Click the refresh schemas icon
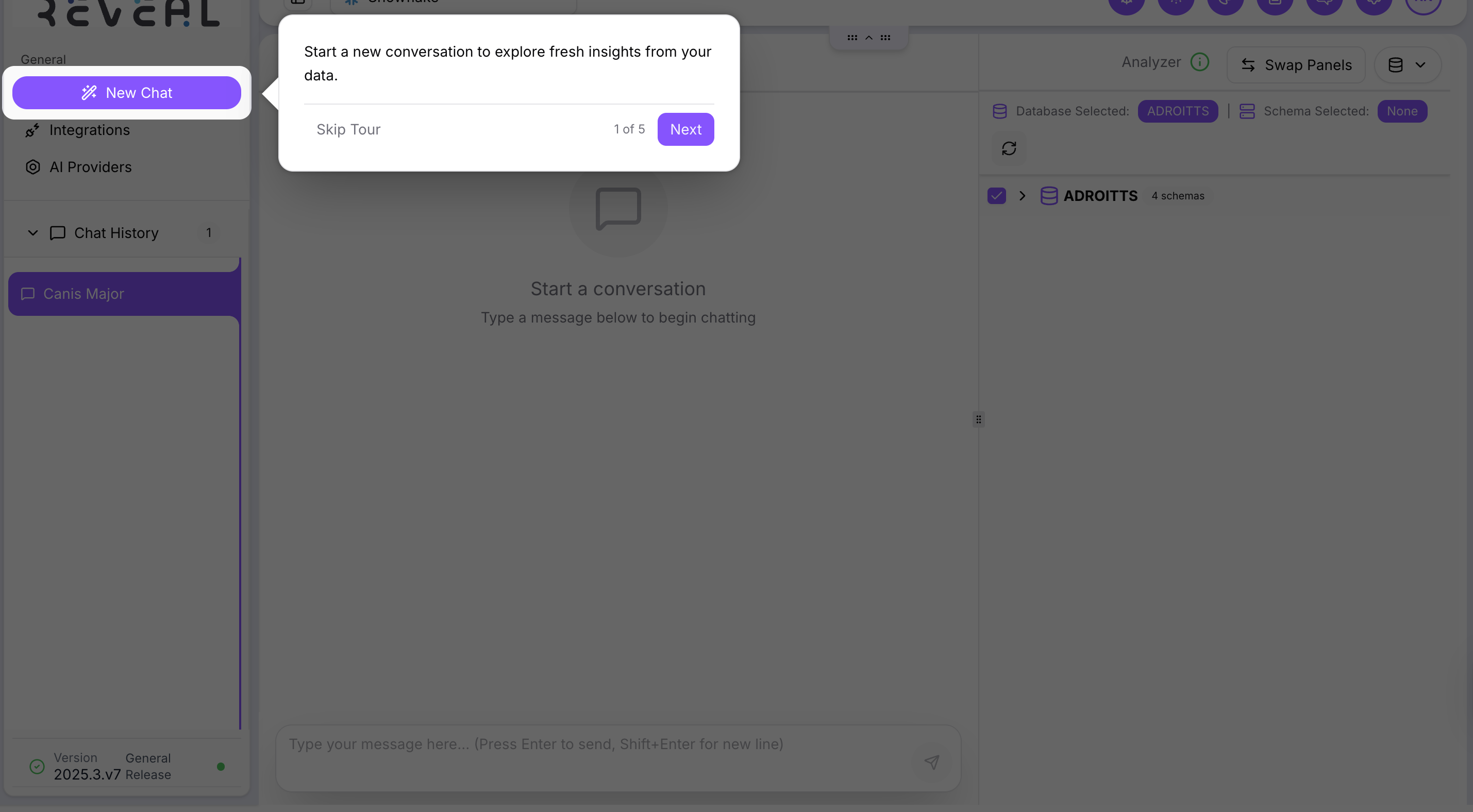Viewport: 1473px width, 812px height. click(x=1009, y=149)
